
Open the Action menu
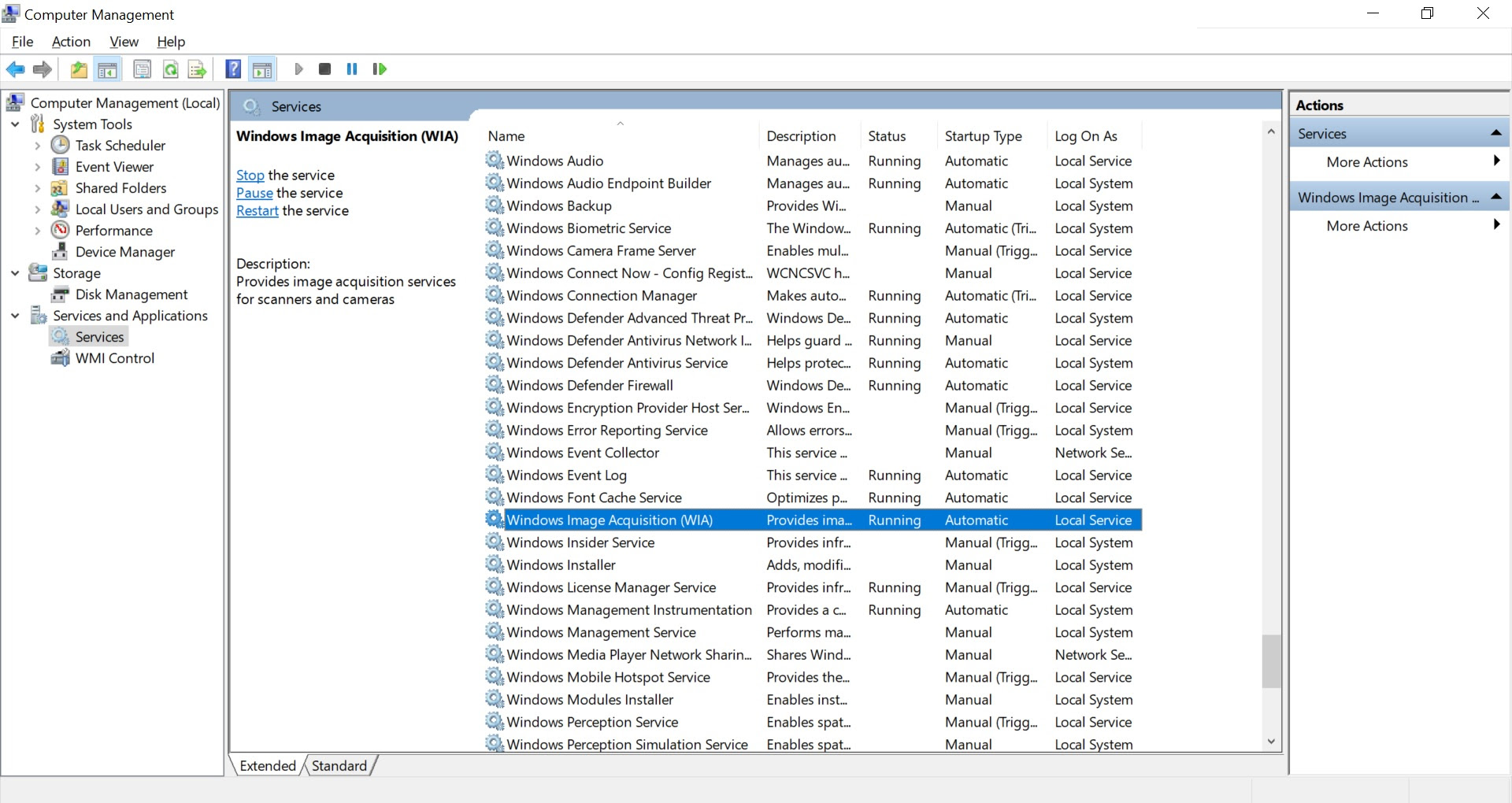tap(71, 42)
